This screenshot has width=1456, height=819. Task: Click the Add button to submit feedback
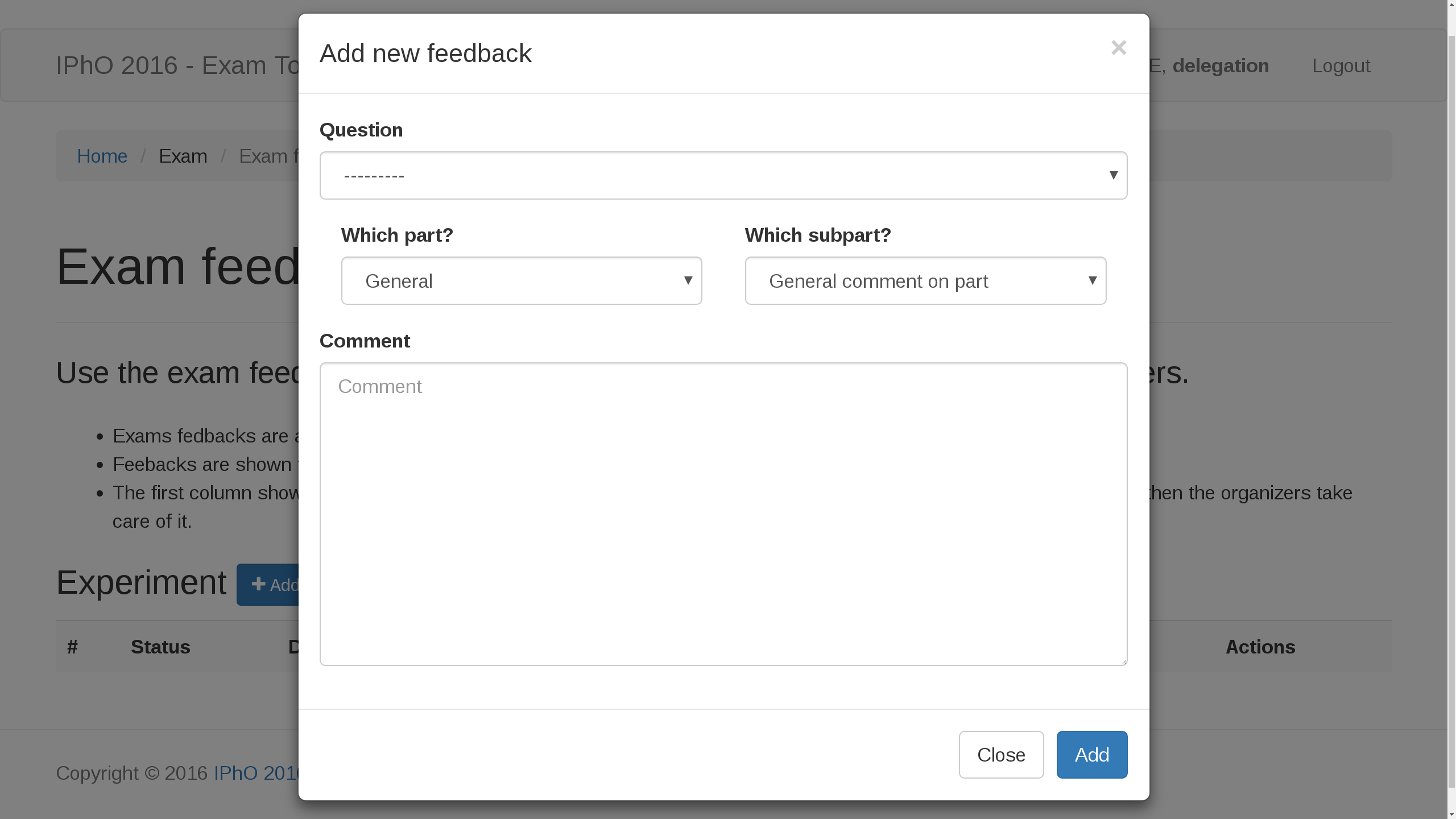click(1091, 754)
